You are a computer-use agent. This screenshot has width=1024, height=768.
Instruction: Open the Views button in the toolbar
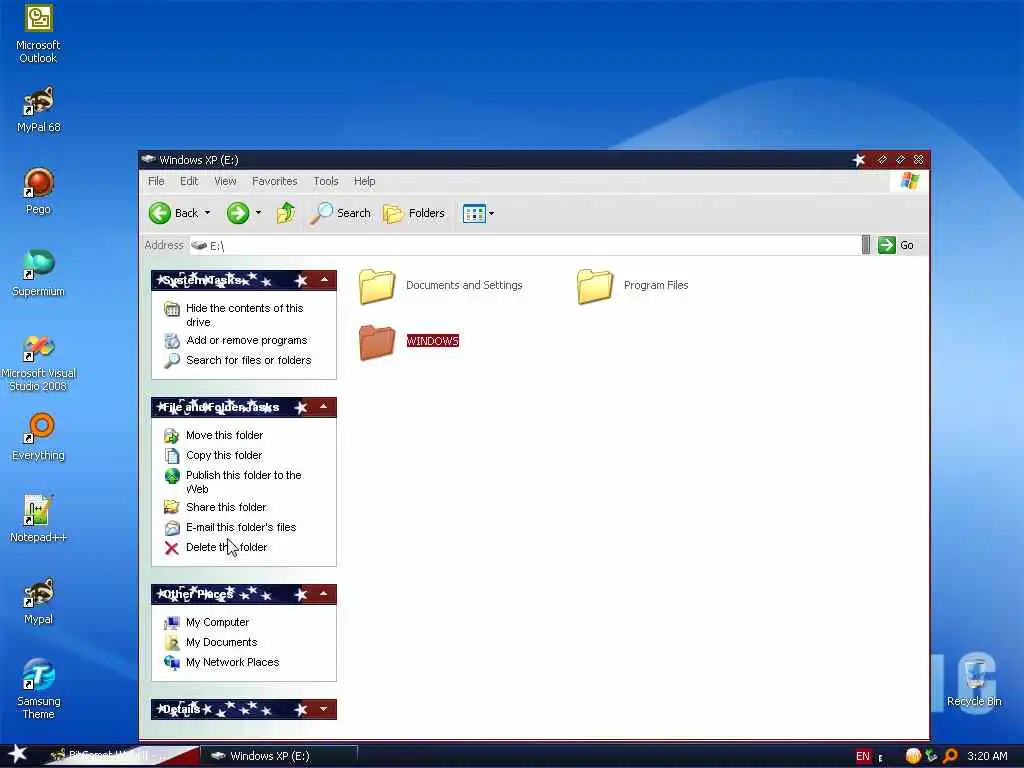point(474,214)
